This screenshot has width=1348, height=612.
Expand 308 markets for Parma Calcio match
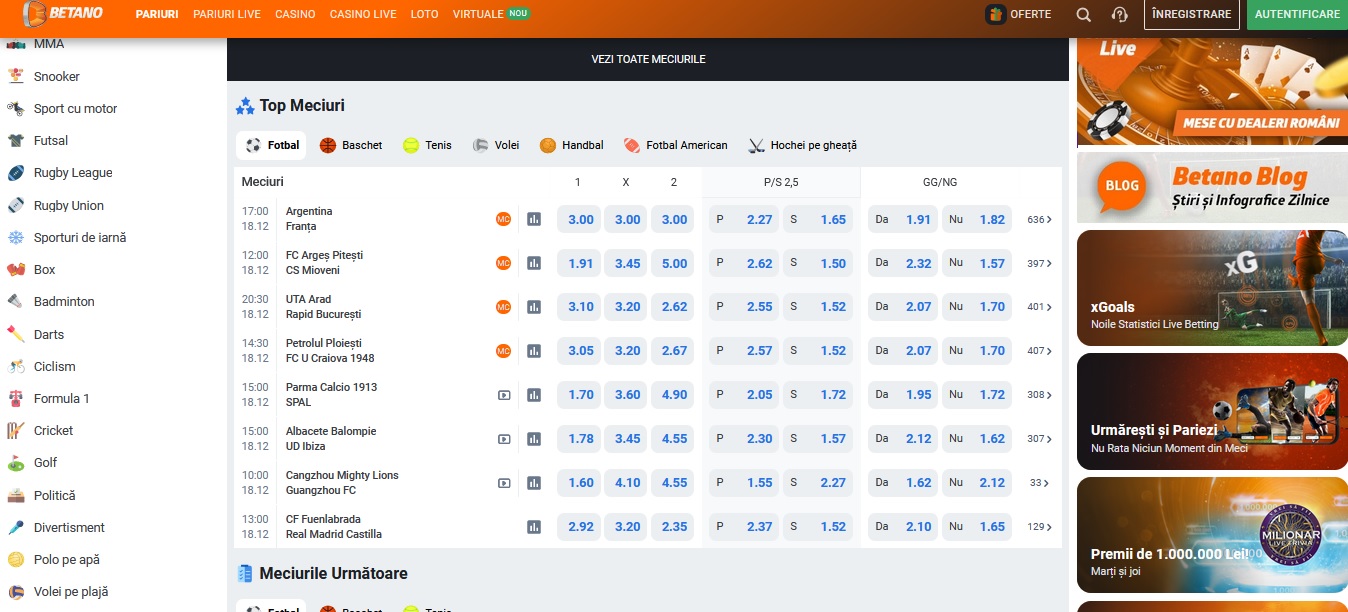(x=1039, y=395)
